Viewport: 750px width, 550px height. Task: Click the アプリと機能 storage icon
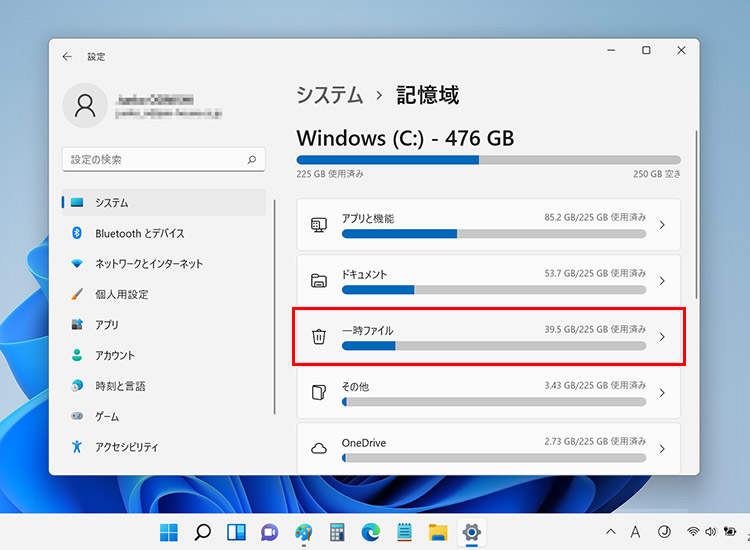tap(319, 225)
